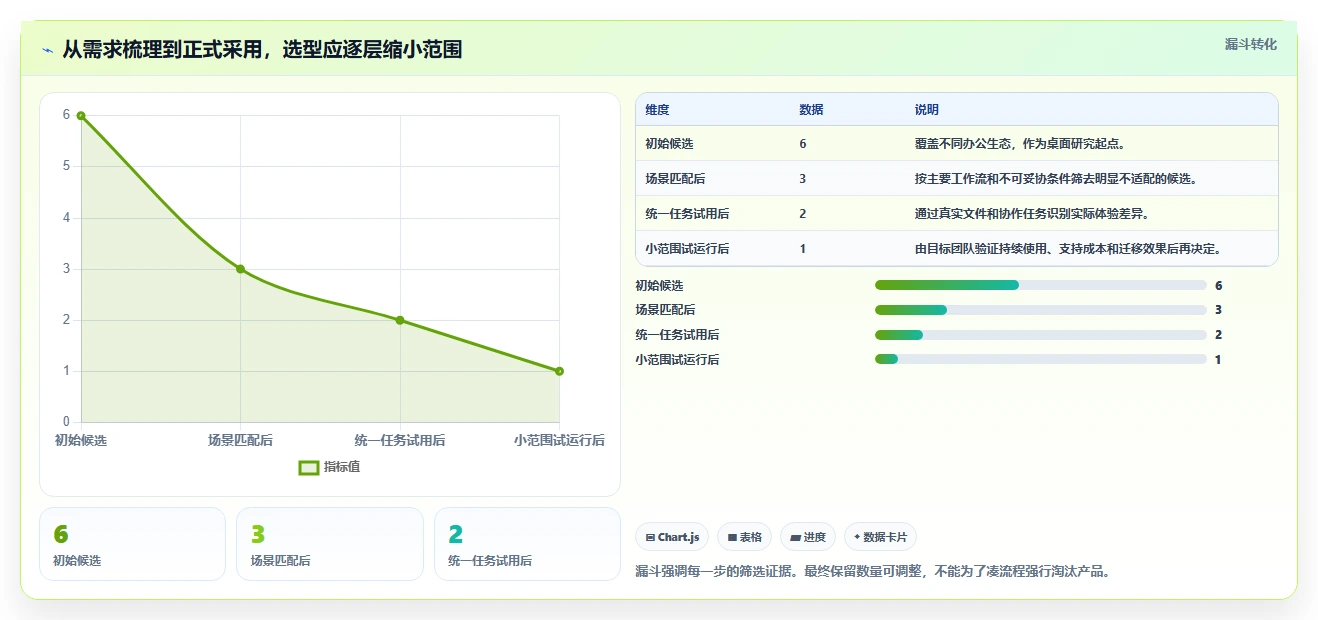Click the x-axis label 小范围试运行后 in the chart
Image resolution: width=1318 pixels, height=620 pixels.
pyautogui.click(x=559, y=440)
